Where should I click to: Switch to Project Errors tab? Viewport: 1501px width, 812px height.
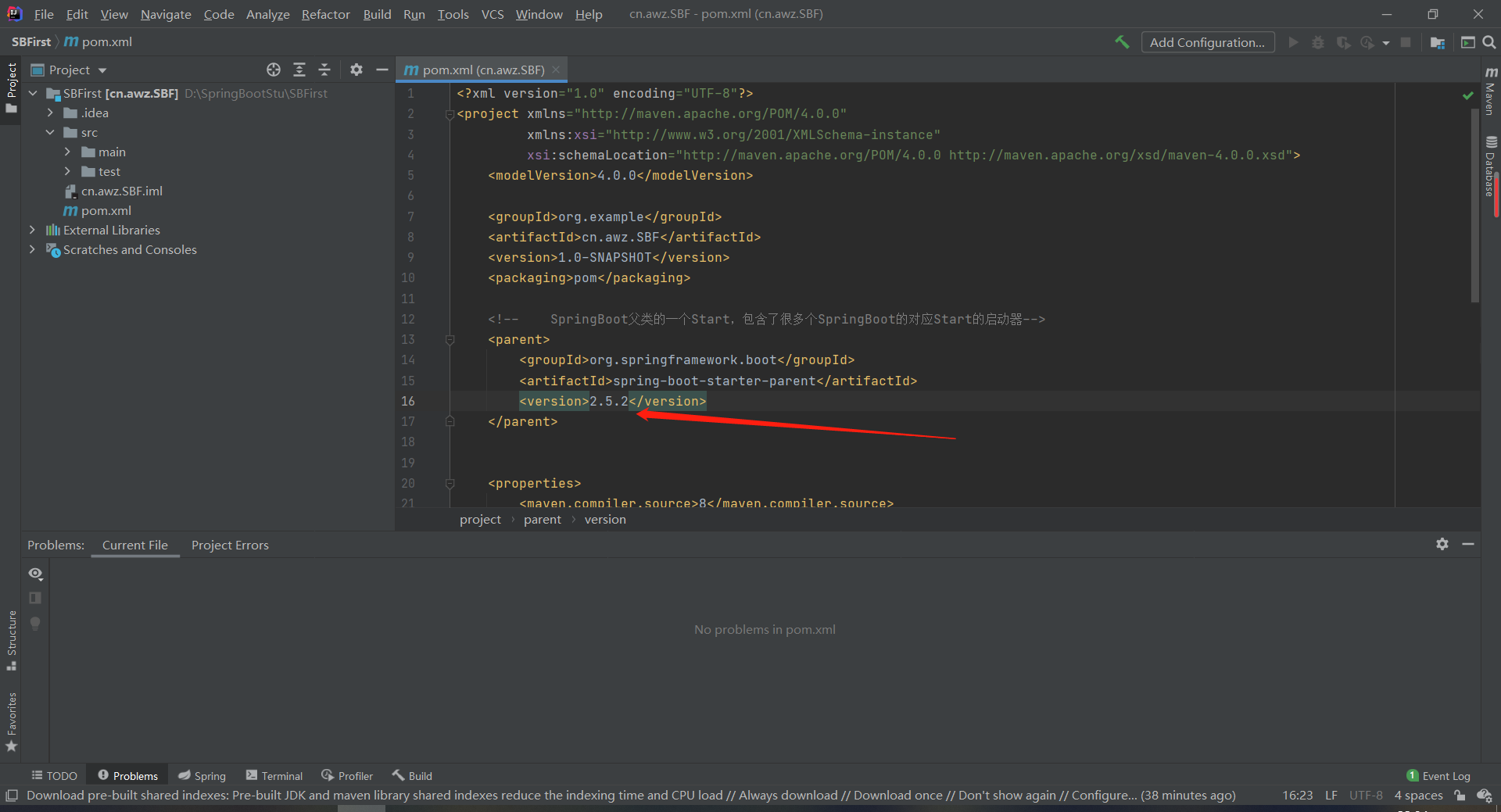(x=230, y=545)
